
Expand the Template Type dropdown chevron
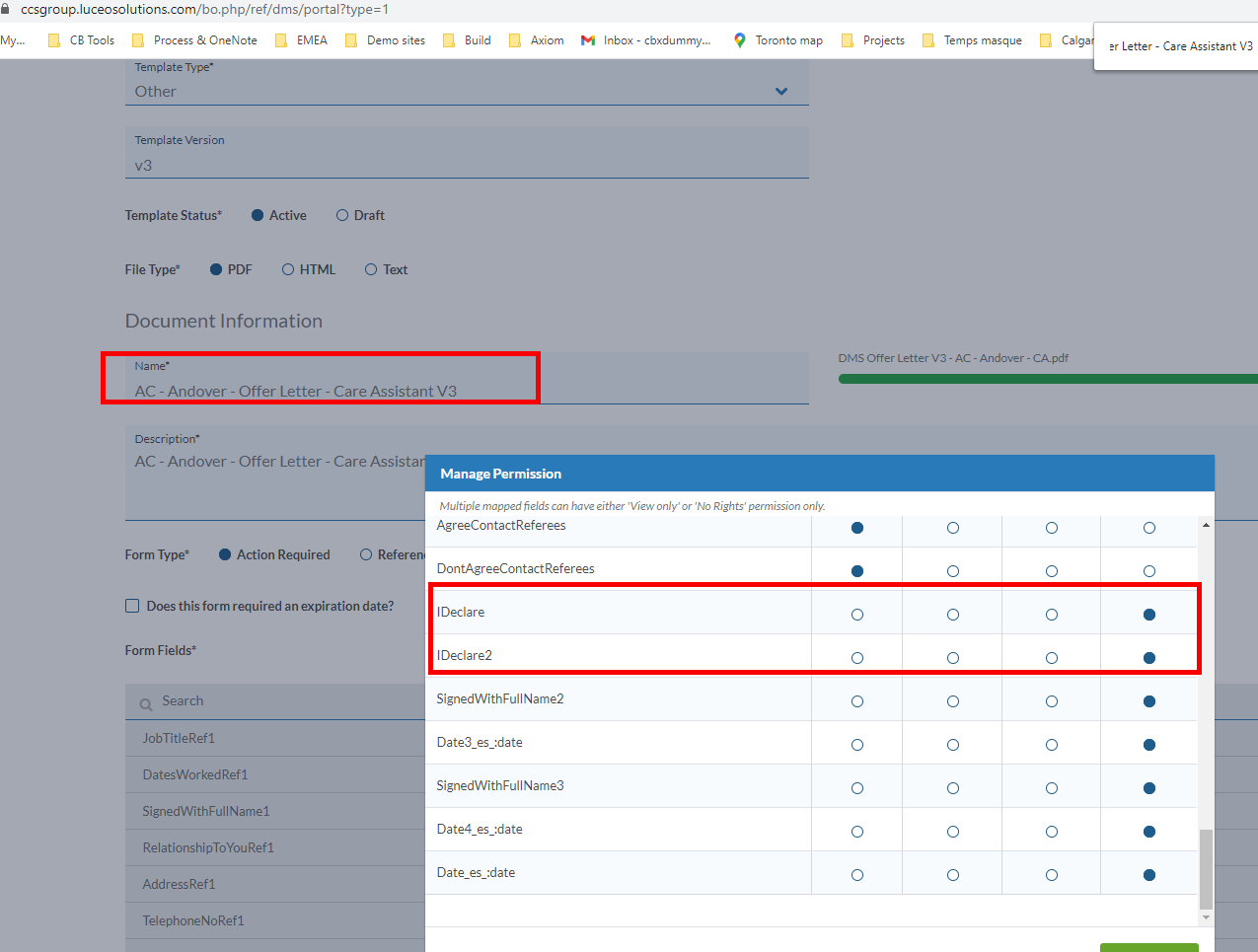781,92
